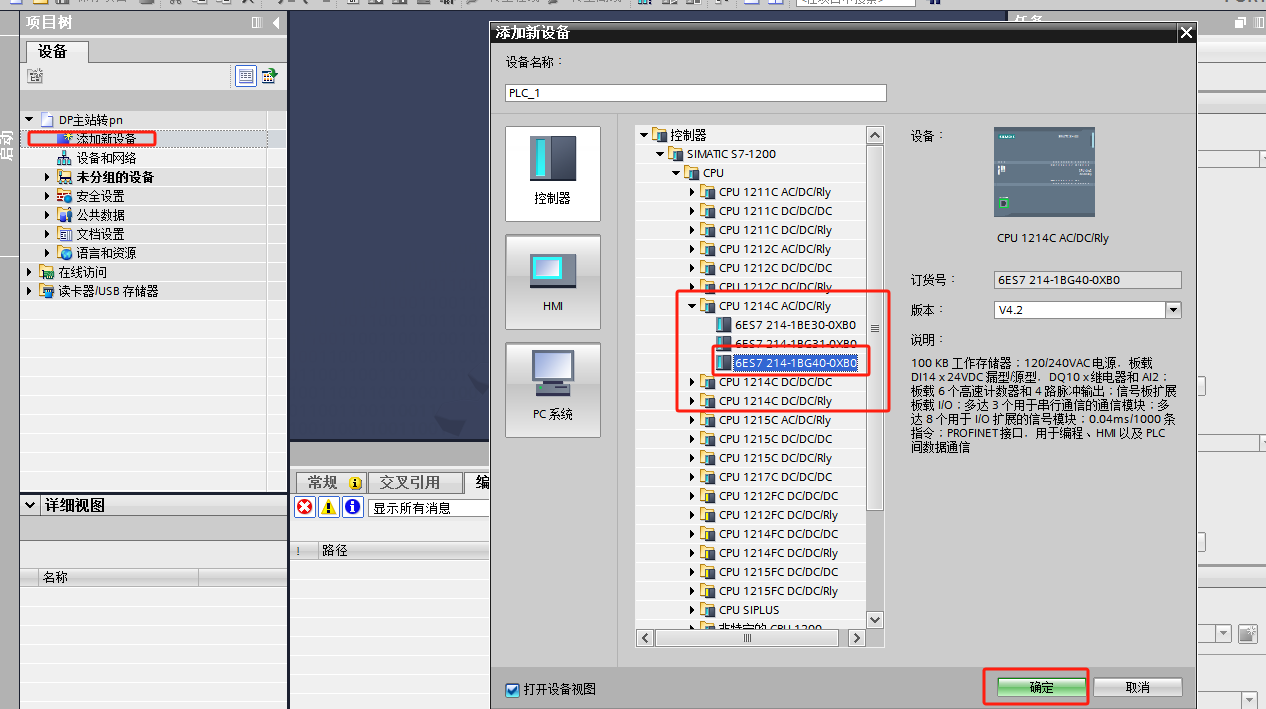This screenshot has width=1266, height=709.
Task: Select 6ES7 214-1BG40-0XB0 in device list
Action: pyautogui.click(x=795, y=363)
